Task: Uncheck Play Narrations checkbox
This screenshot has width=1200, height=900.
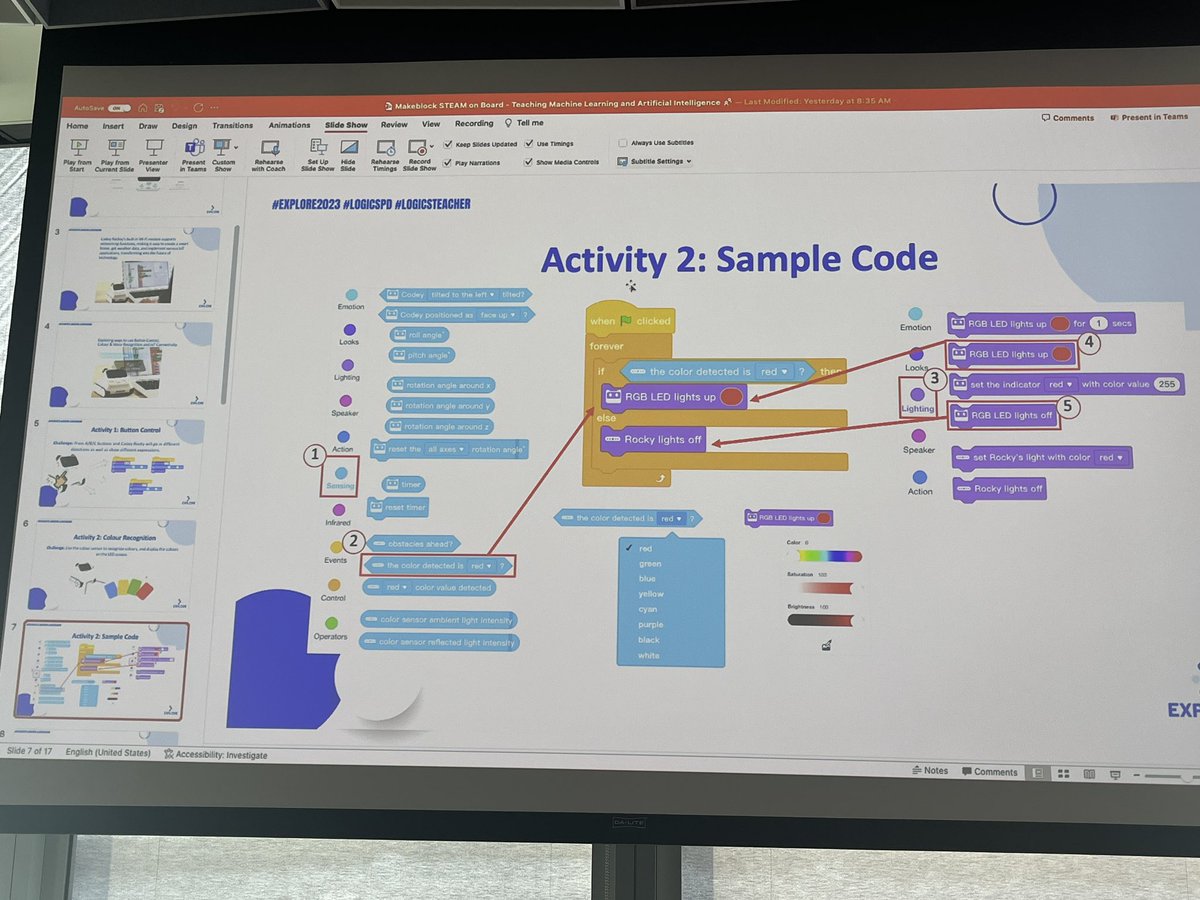Action: click(x=447, y=161)
